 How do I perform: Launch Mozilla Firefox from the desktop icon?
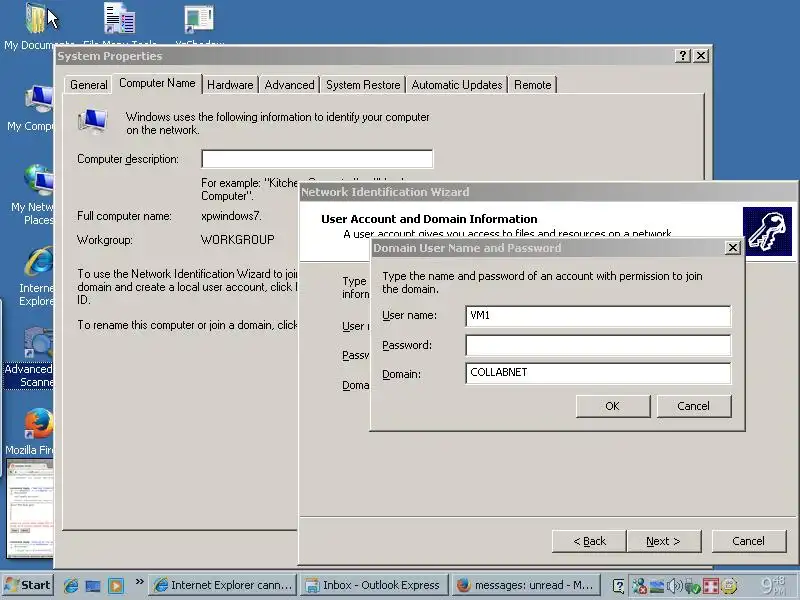(39, 424)
